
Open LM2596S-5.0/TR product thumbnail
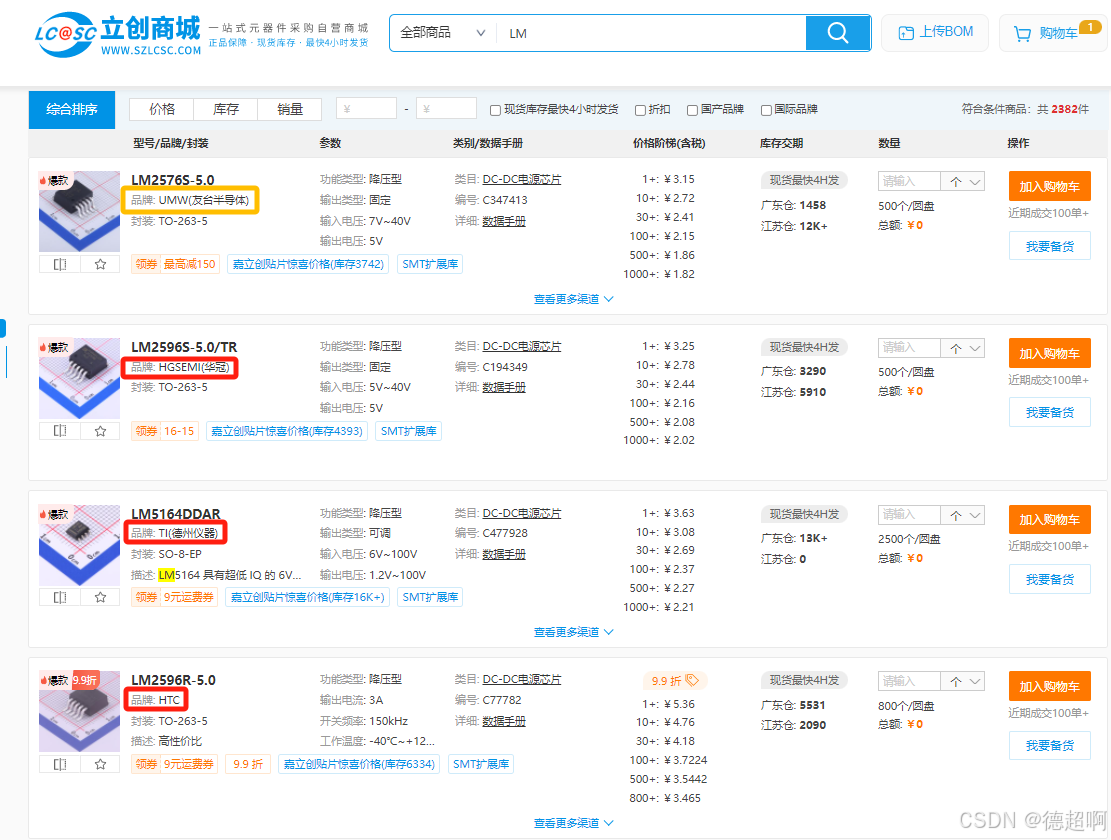click(x=79, y=378)
